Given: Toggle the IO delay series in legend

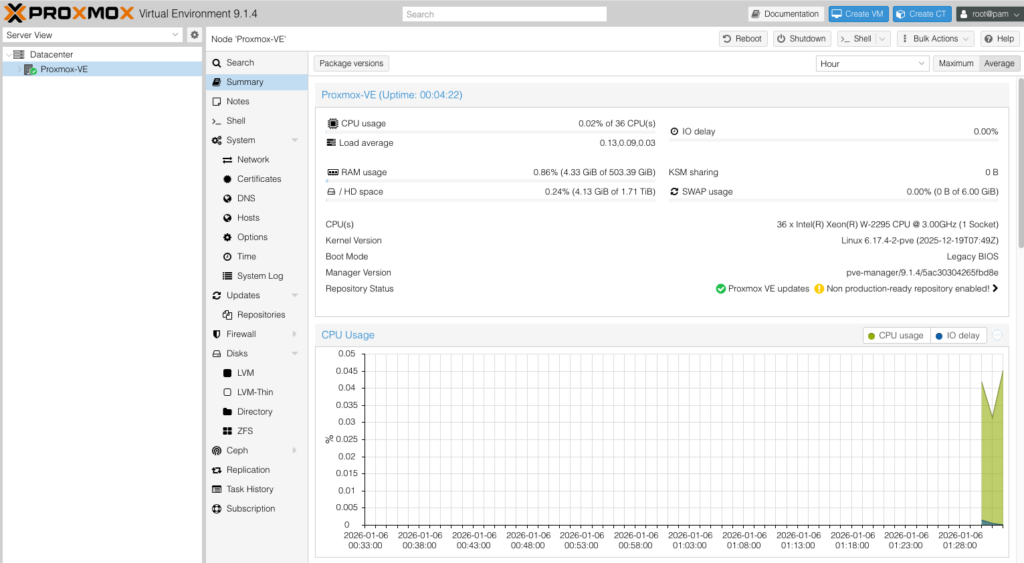Looking at the screenshot, I should (x=957, y=336).
